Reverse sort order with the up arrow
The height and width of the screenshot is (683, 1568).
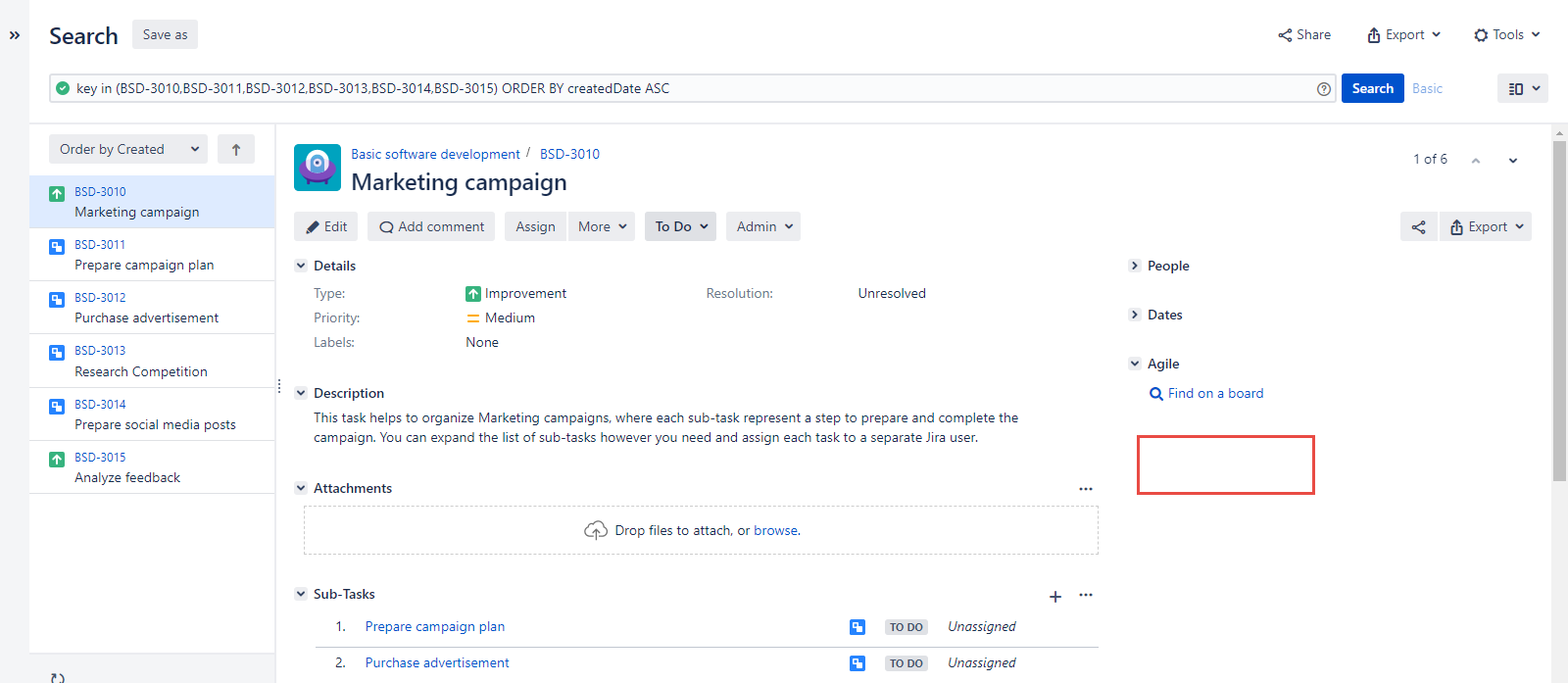(x=236, y=150)
